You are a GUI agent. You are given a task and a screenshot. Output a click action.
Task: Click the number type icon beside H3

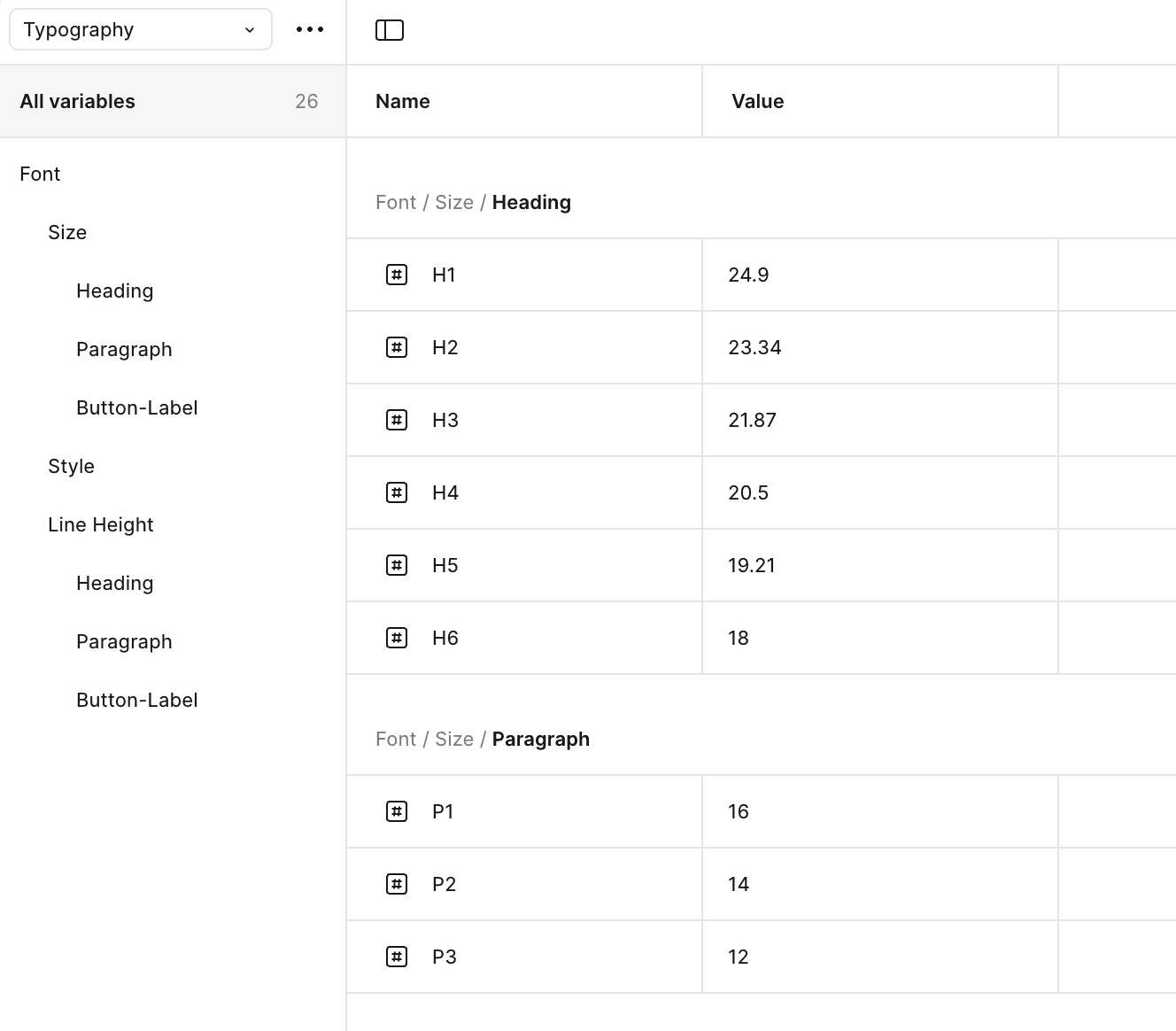(397, 420)
